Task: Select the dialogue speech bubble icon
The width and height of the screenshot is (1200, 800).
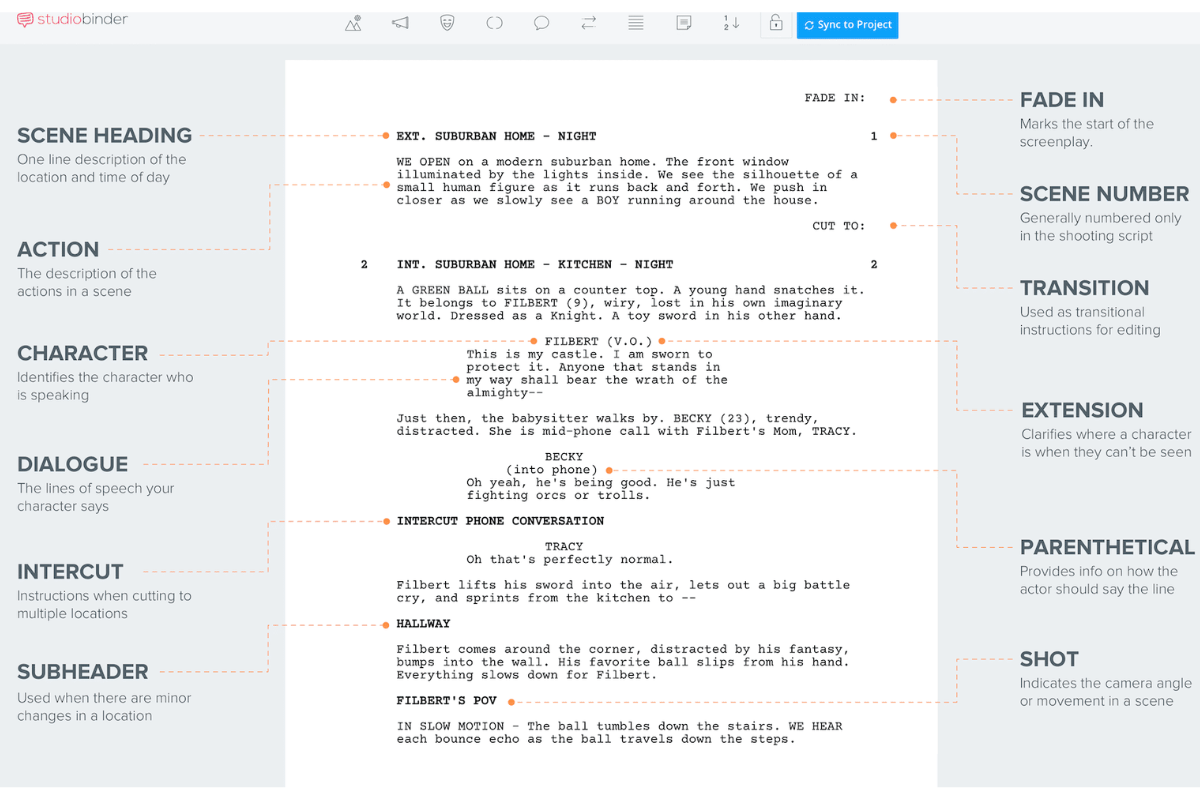Action: click(541, 24)
